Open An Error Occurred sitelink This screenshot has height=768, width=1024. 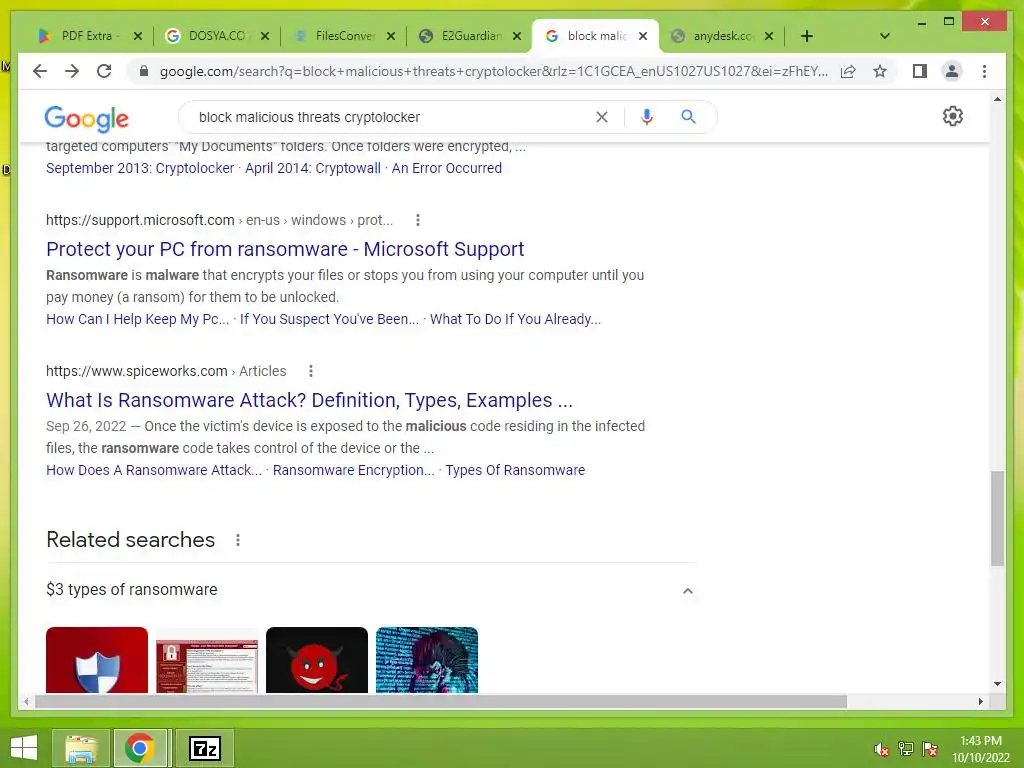pyautogui.click(x=447, y=168)
